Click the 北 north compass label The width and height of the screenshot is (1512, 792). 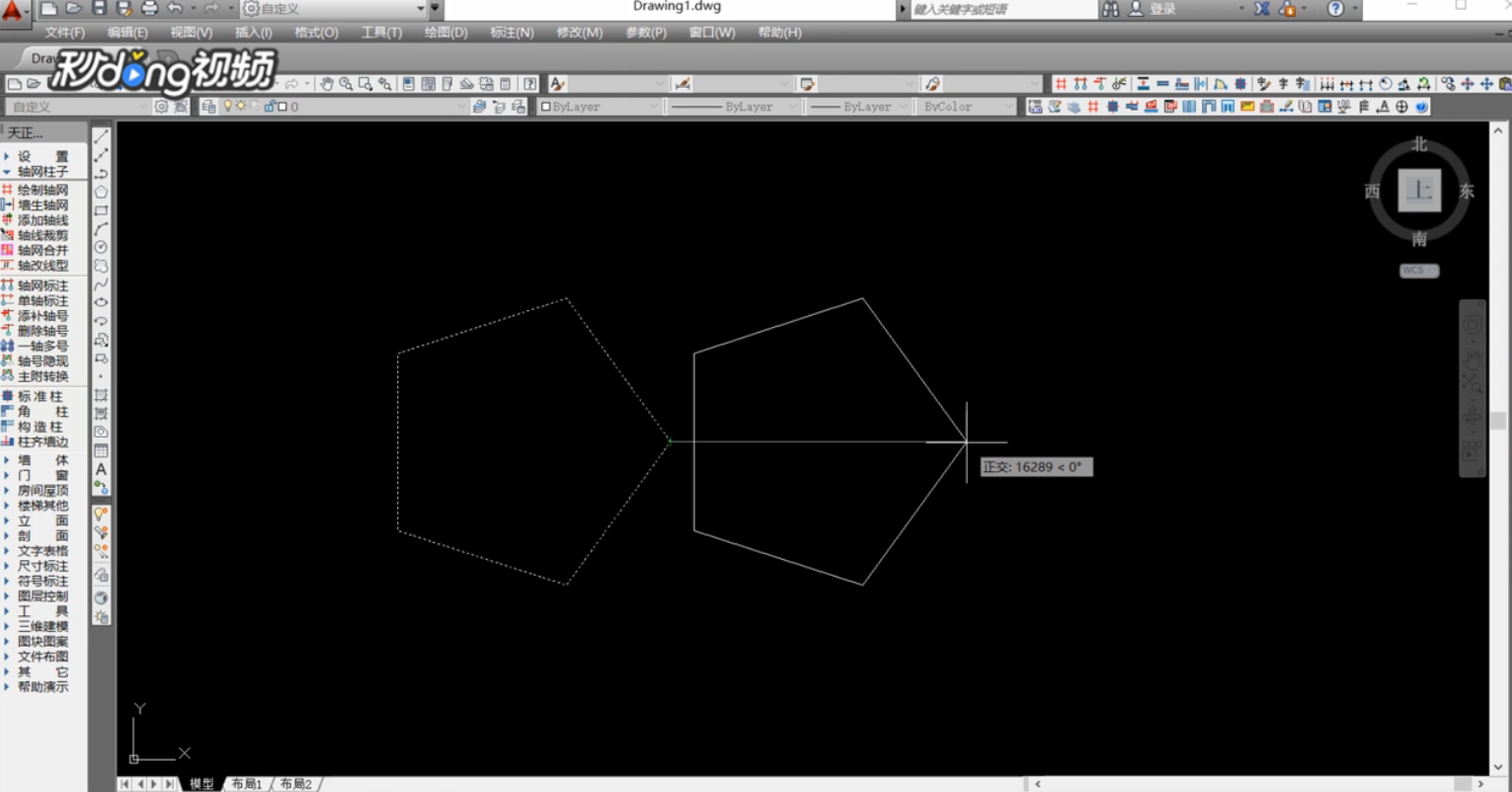coord(1419,144)
